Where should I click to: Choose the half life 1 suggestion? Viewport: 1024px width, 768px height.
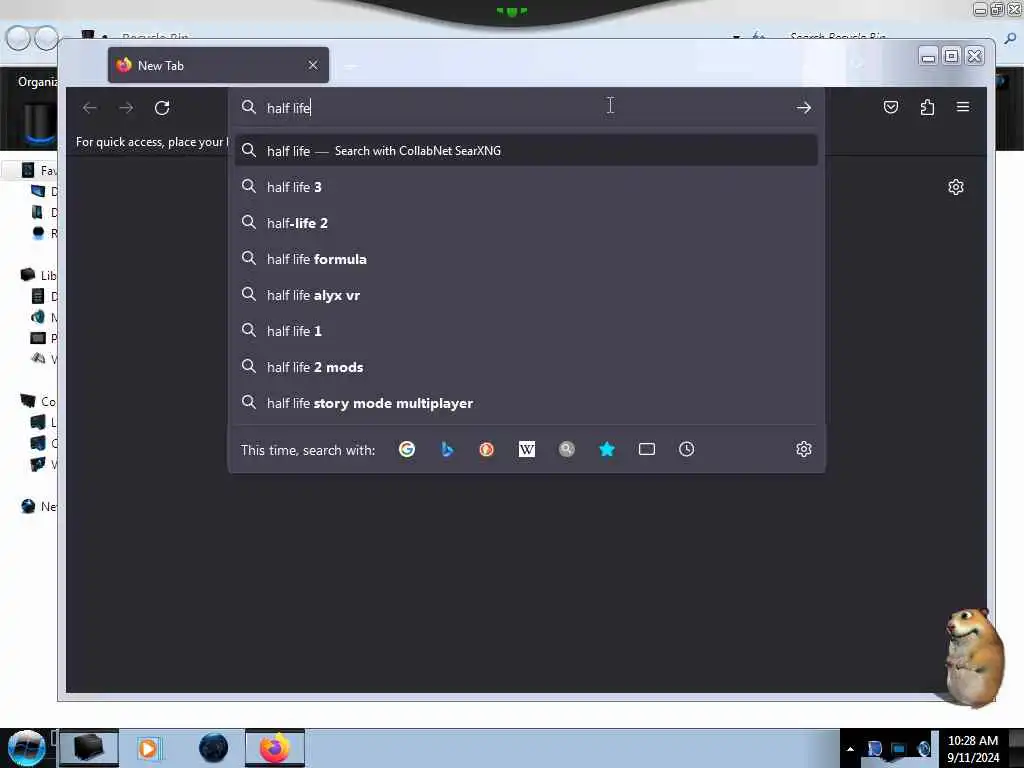(526, 331)
